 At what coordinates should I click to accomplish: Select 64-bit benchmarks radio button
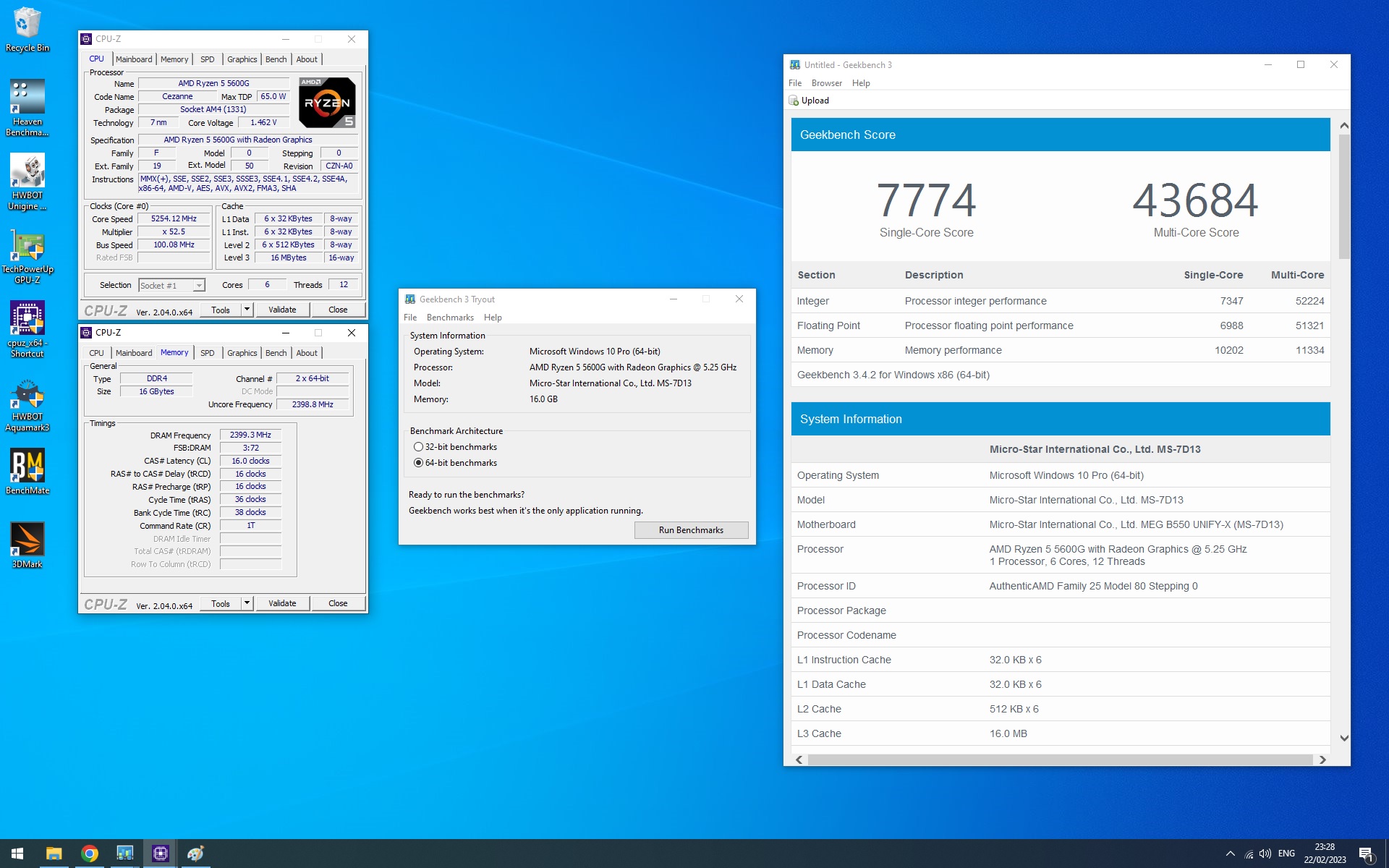pyautogui.click(x=418, y=463)
